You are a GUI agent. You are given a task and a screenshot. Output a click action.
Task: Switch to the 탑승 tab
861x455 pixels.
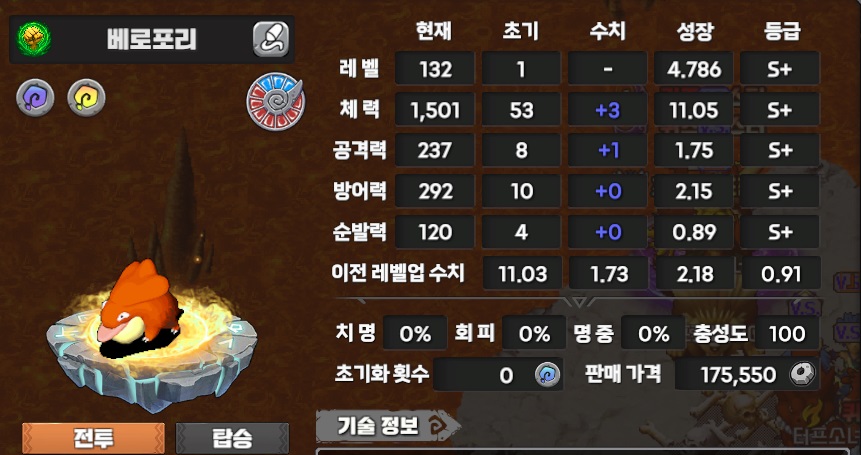click(232, 438)
